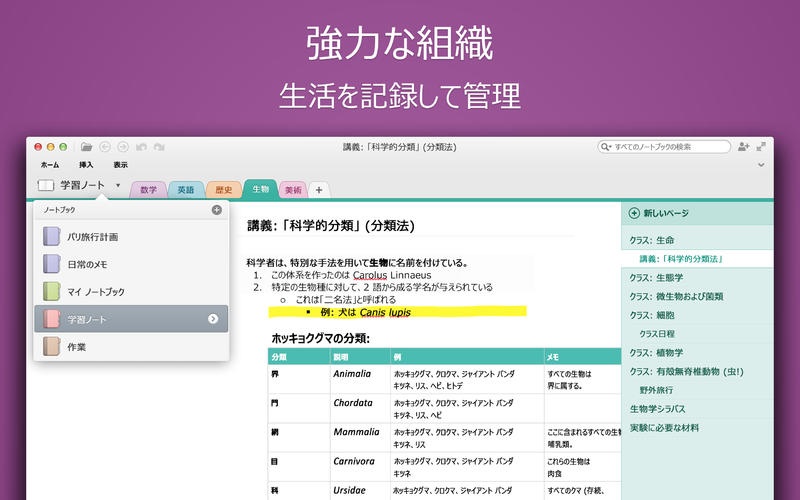Open the page 生物学シラバス
This screenshot has width=800, height=500.
click(697, 409)
